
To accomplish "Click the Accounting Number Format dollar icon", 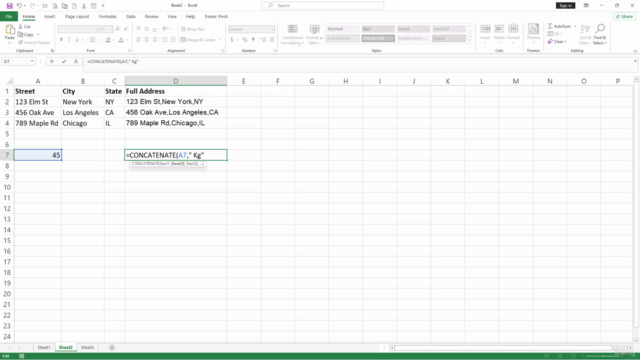I will (x=232, y=40).
